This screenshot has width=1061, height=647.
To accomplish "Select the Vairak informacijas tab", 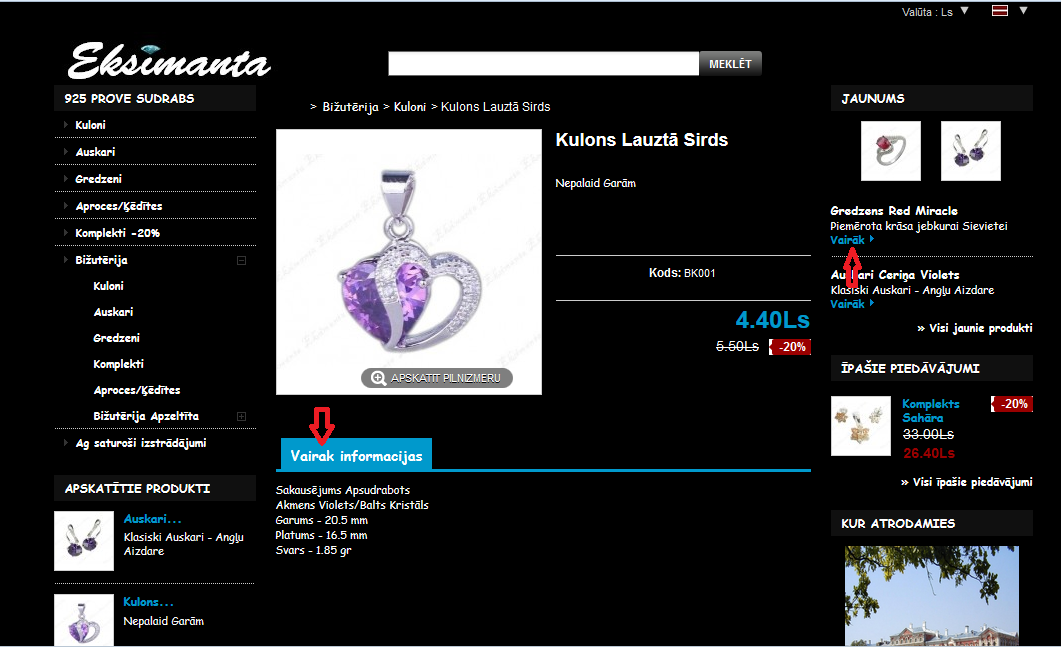I will (x=357, y=455).
